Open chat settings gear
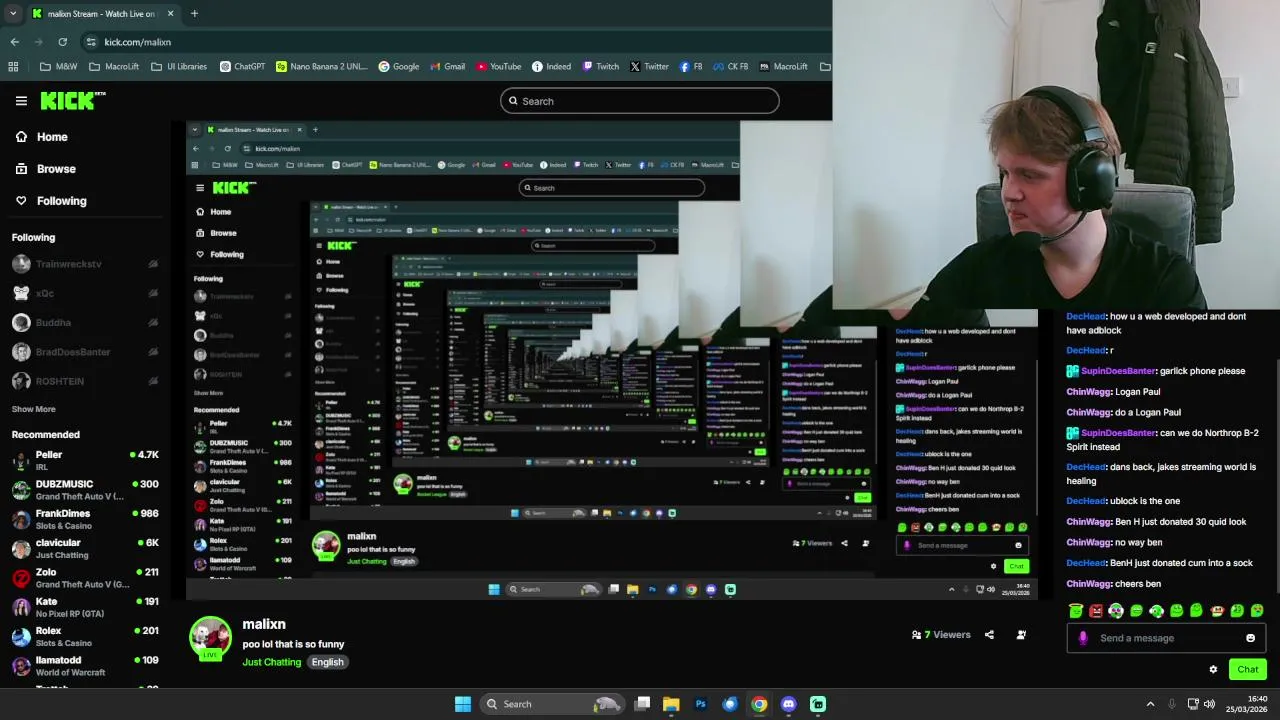Screen dimensions: 1280x720 click(x=1213, y=670)
